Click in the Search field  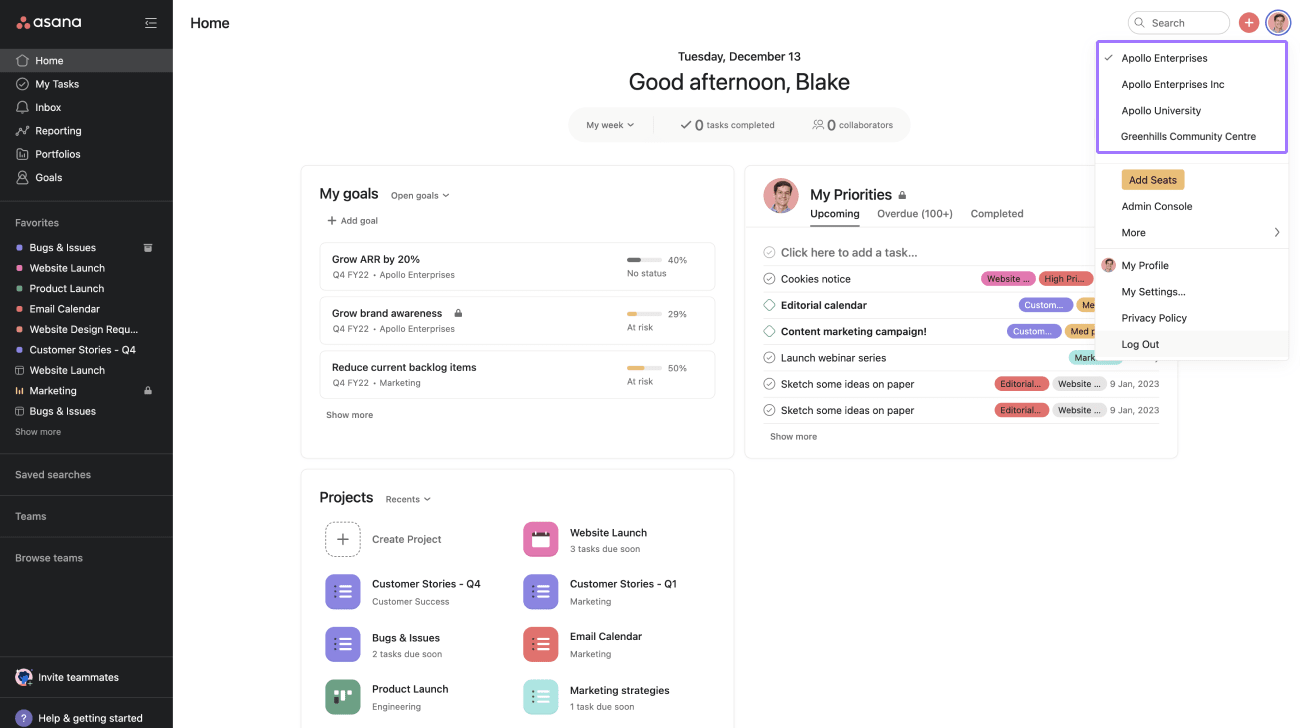tap(1179, 23)
